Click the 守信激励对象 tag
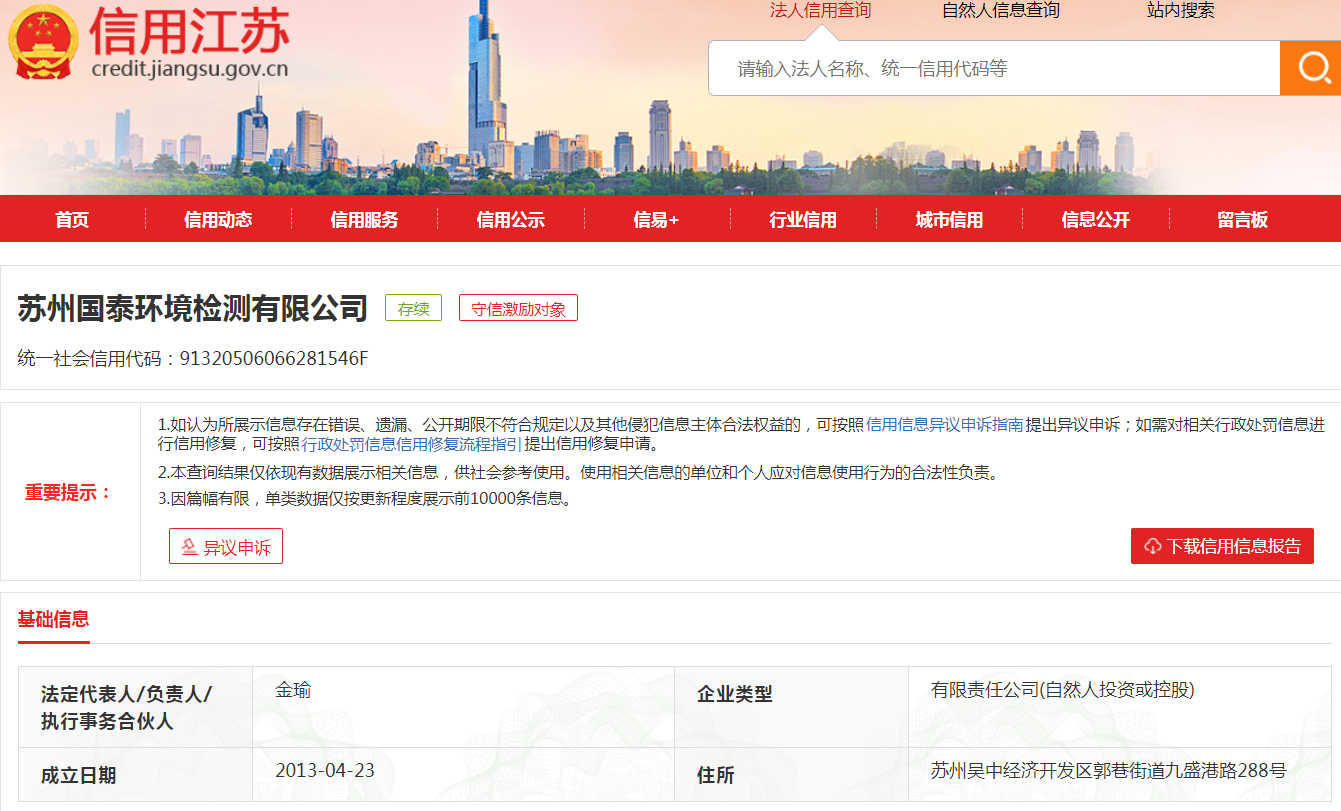 518,309
